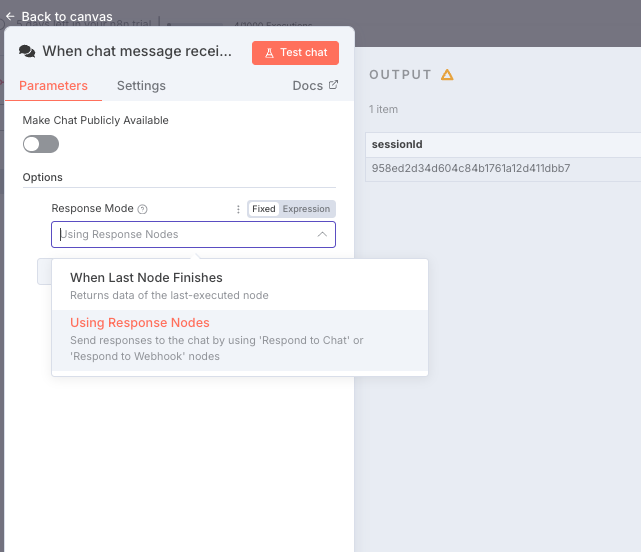This screenshot has width=641, height=552.
Task: Click the Response Mode help question icon
Action: pos(142,209)
